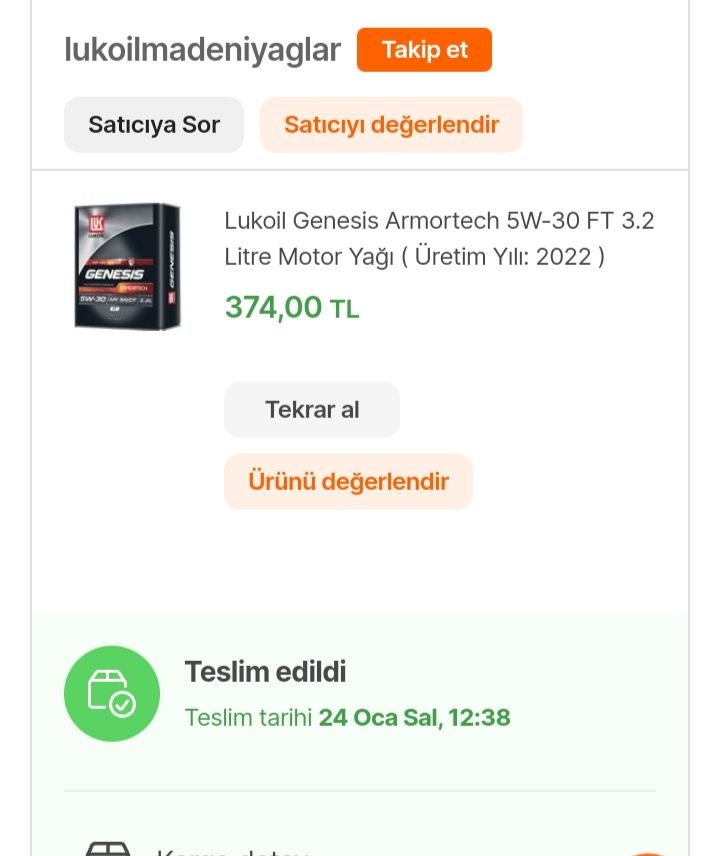The width and height of the screenshot is (720, 856).
Task: Open the Lukoil Genesis Armortech 5W-30 title
Action: (439, 239)
